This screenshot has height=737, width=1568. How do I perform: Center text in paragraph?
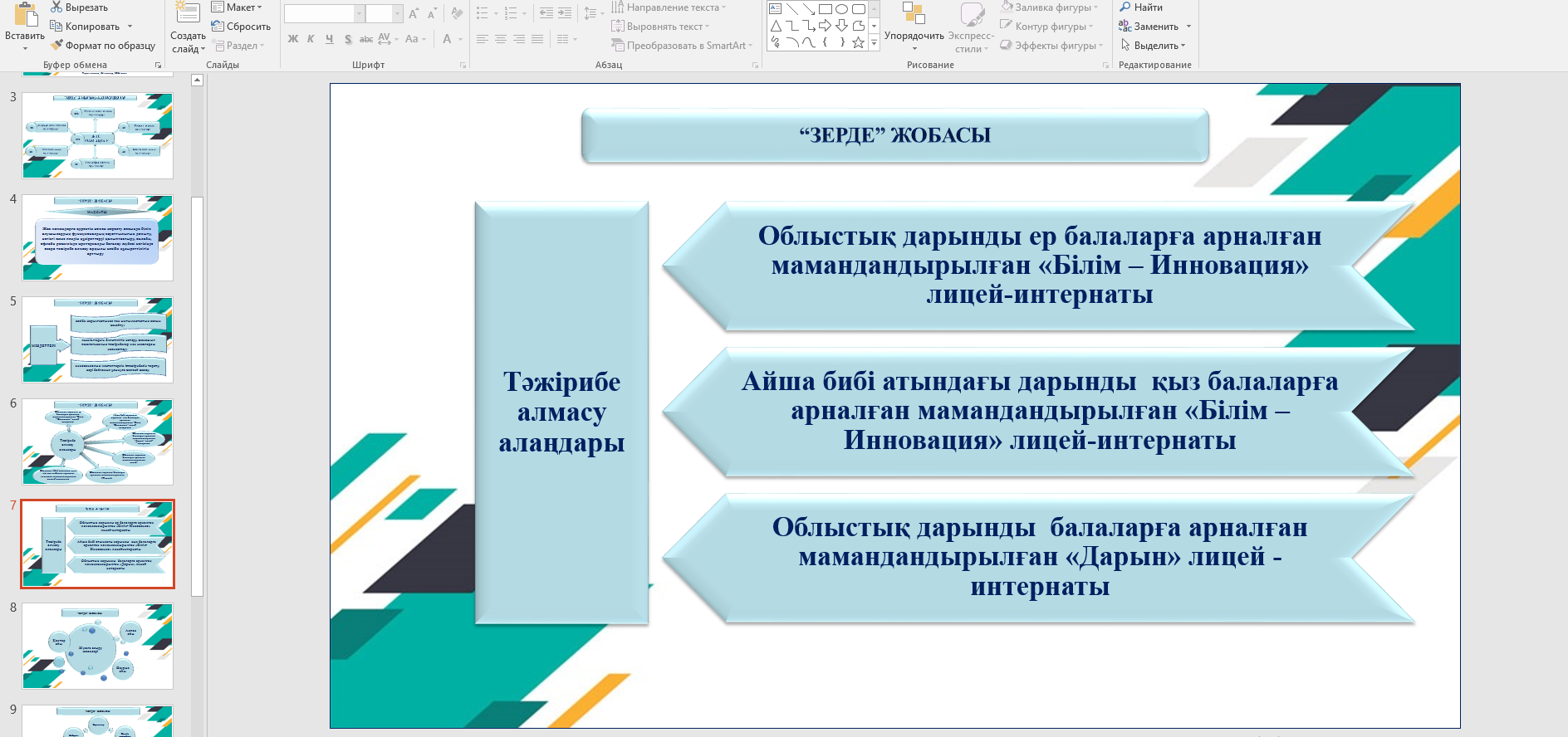(501, 39)
